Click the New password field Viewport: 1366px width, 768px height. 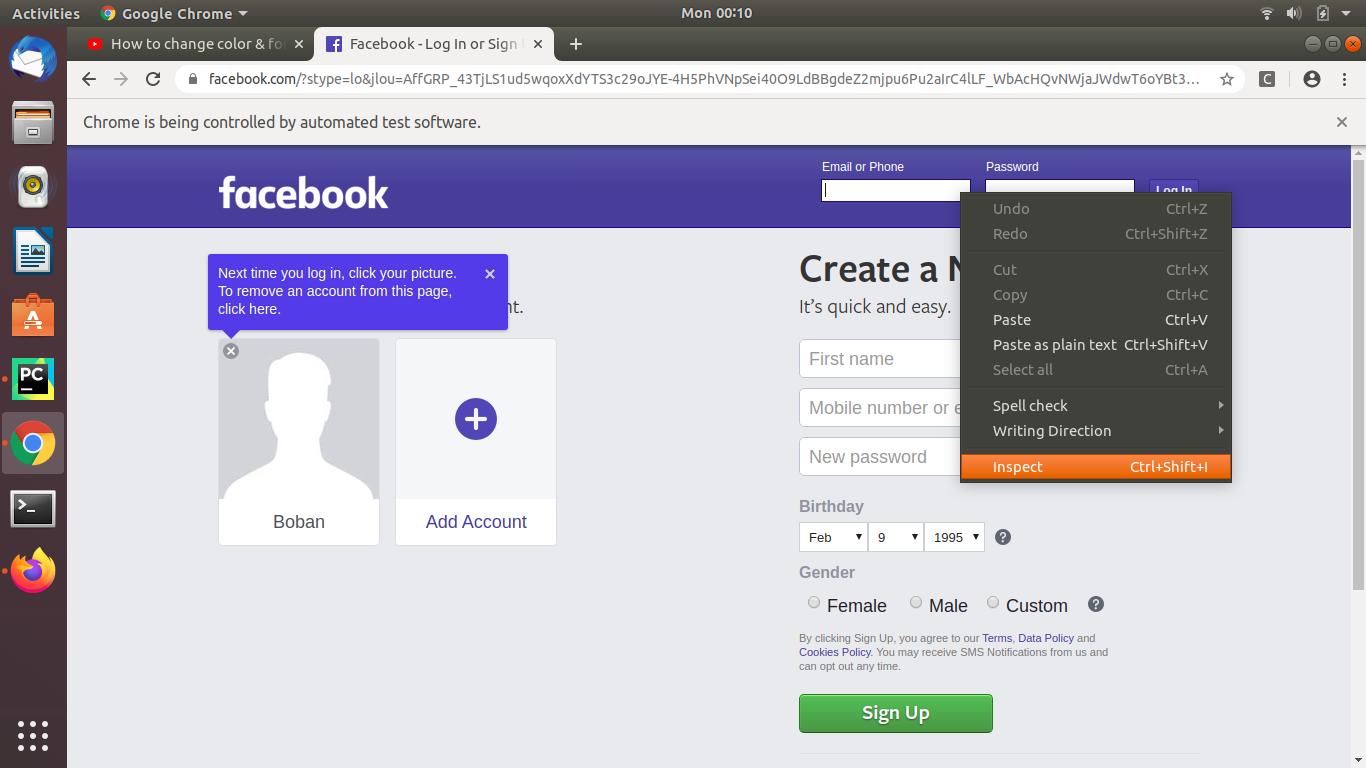pos(880,457)
